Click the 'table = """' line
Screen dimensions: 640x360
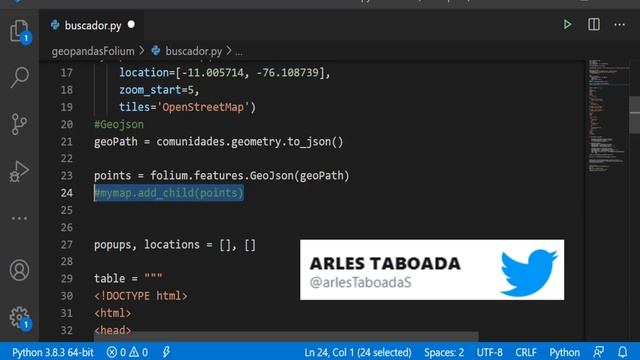[x=128, y=278]
